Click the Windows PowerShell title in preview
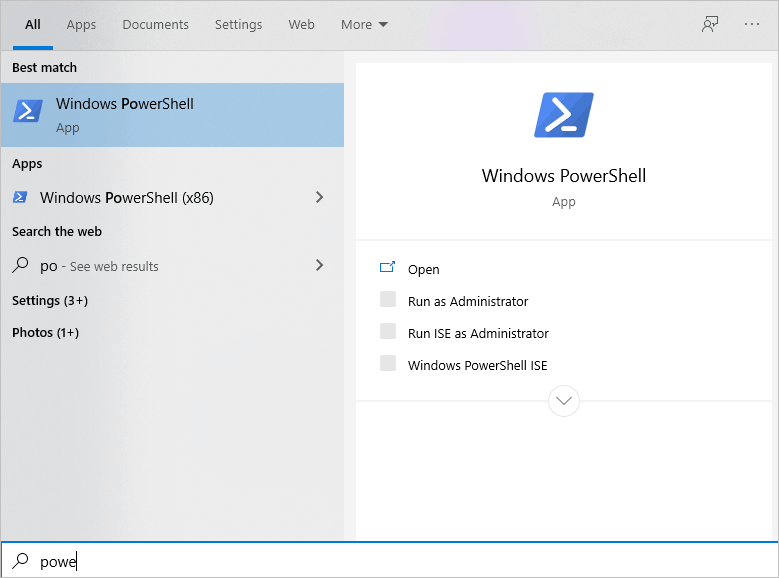The image size is (779, 578). pos(563,176)
